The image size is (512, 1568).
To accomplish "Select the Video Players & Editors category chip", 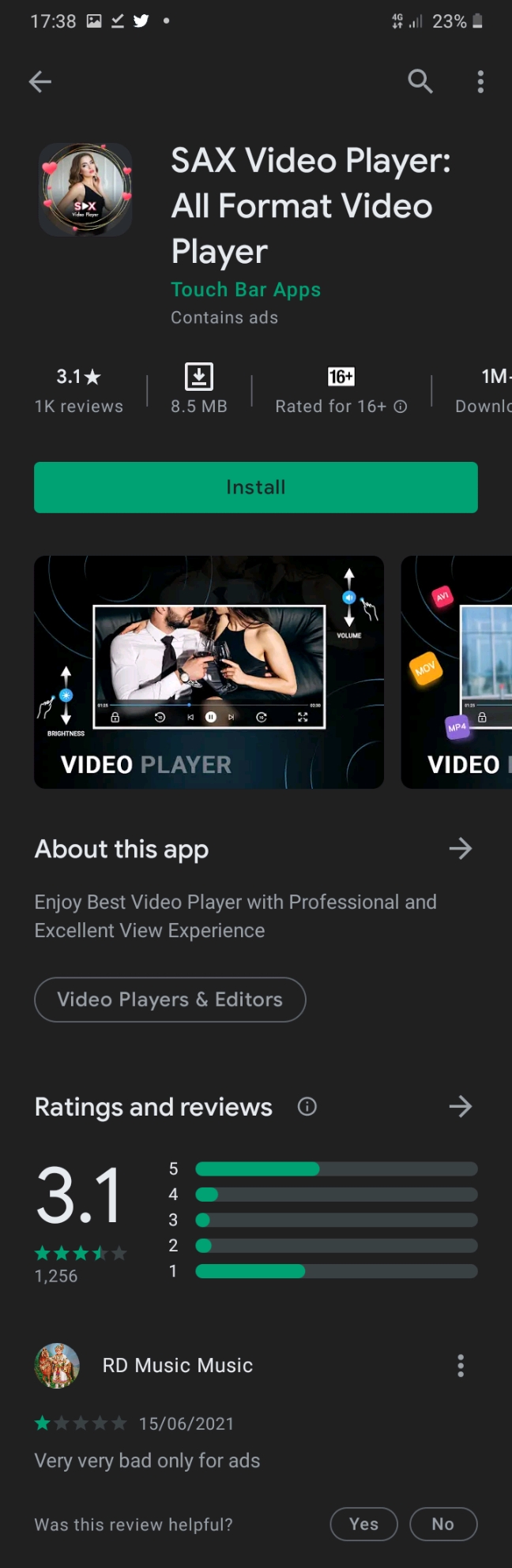I will pyautogui.click(x=170, y=1000).
